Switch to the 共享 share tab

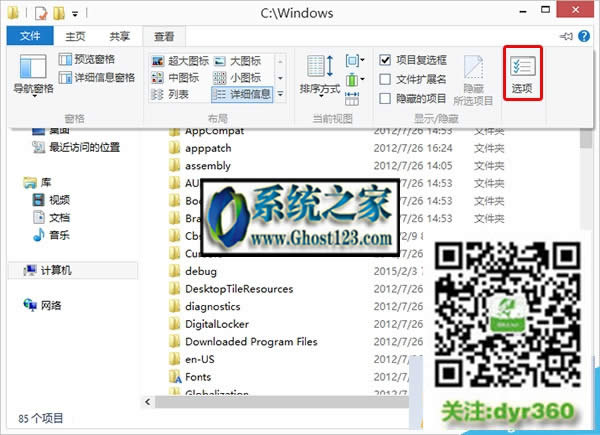pos(119,36)
